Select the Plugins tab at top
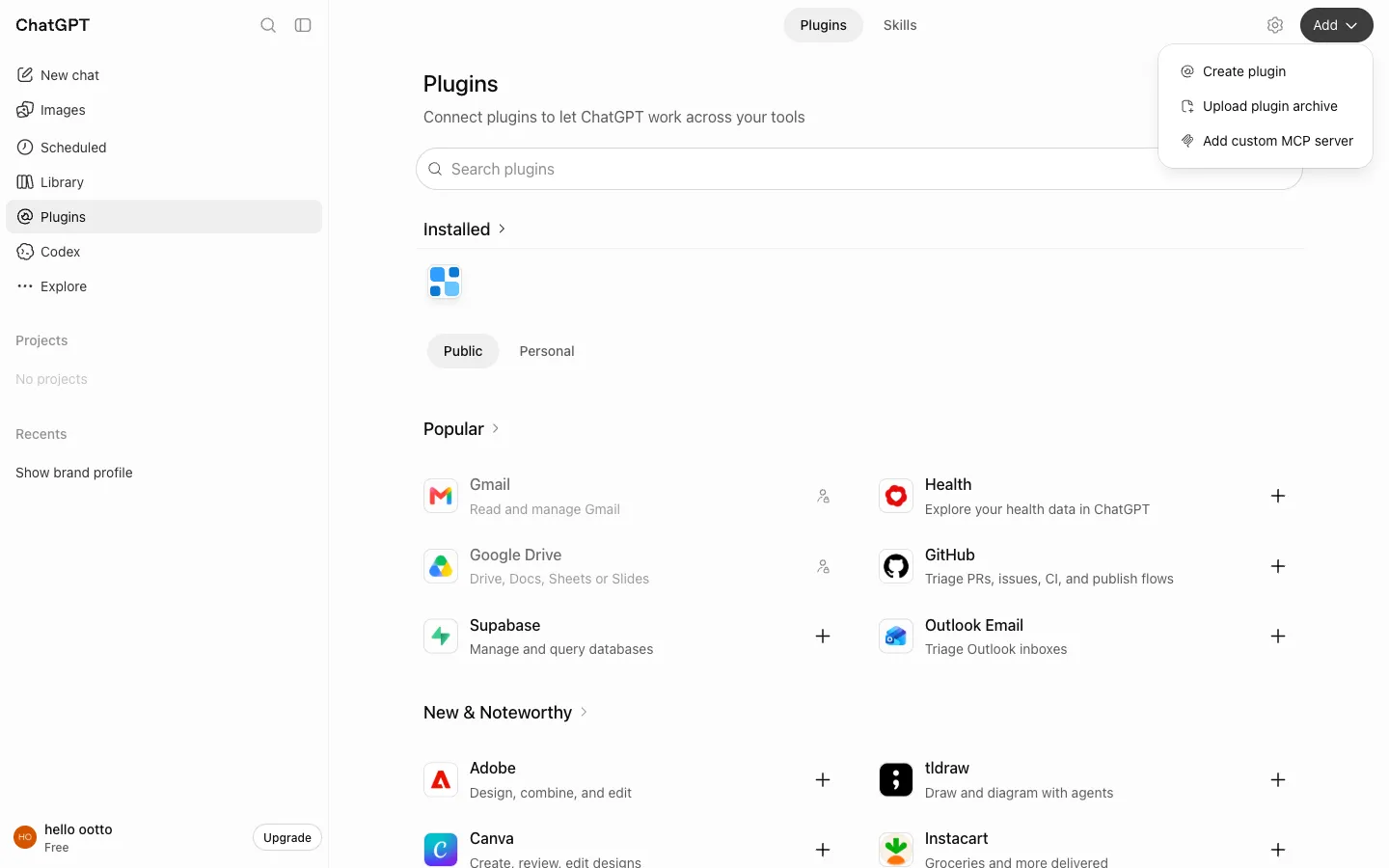 823,25
